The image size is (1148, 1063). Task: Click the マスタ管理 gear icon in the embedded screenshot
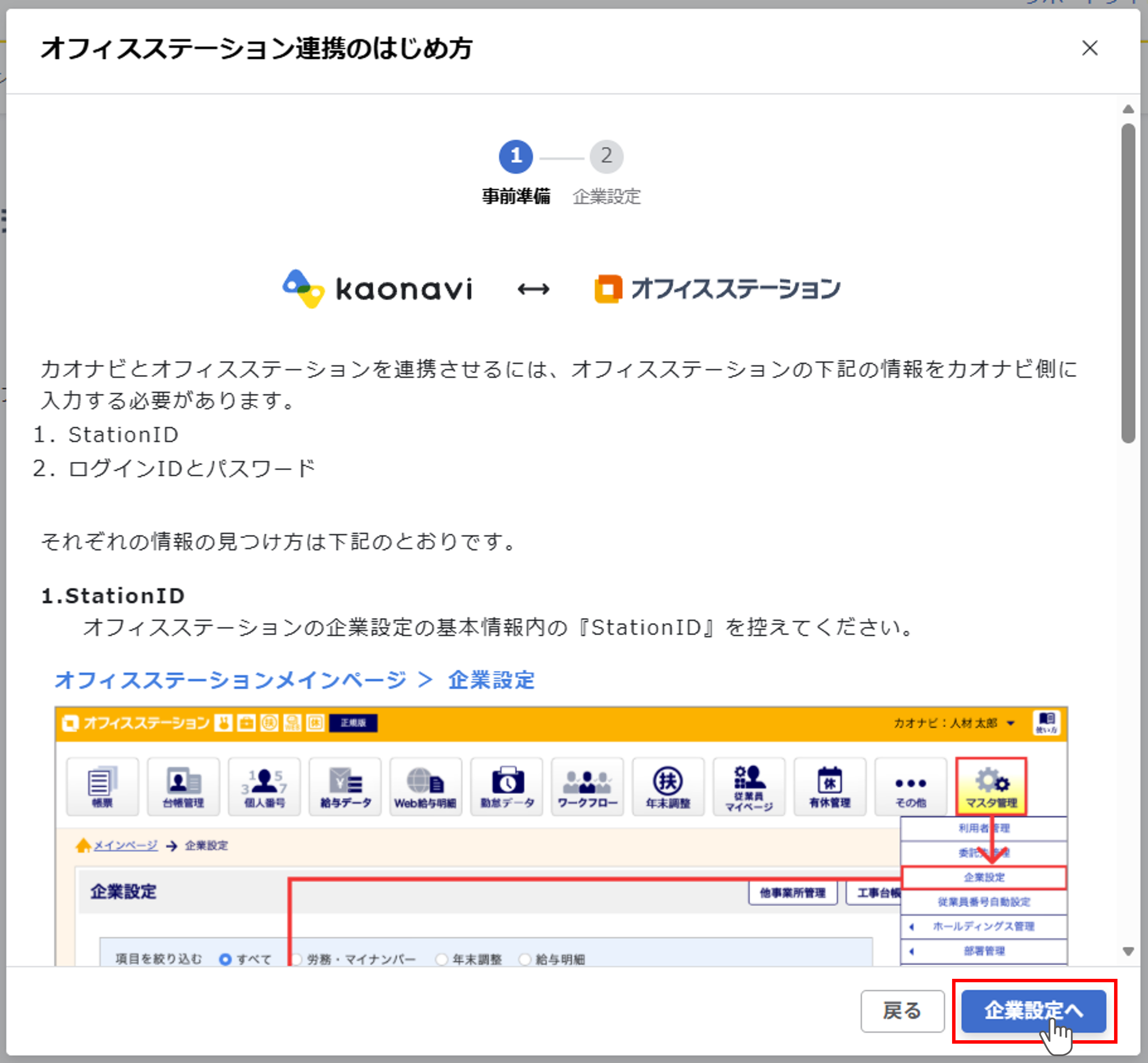[991, 786]
